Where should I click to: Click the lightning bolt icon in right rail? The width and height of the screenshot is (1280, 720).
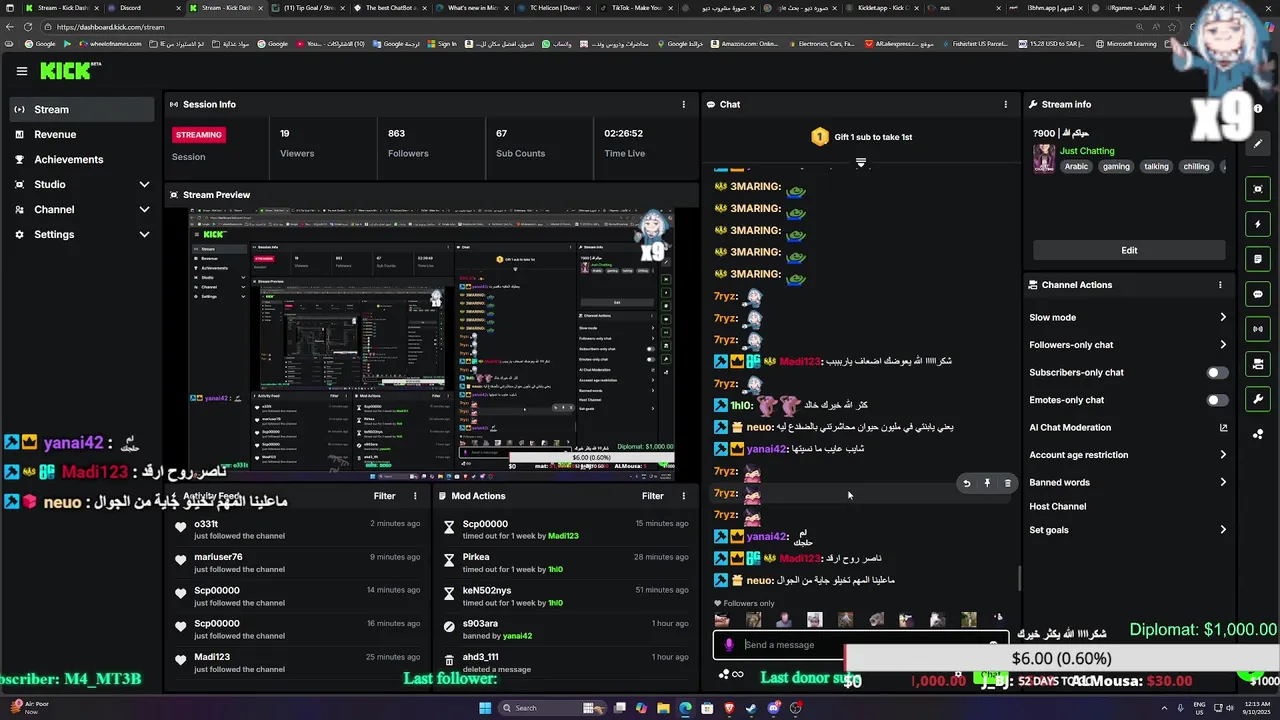[x=1258, y=224]
